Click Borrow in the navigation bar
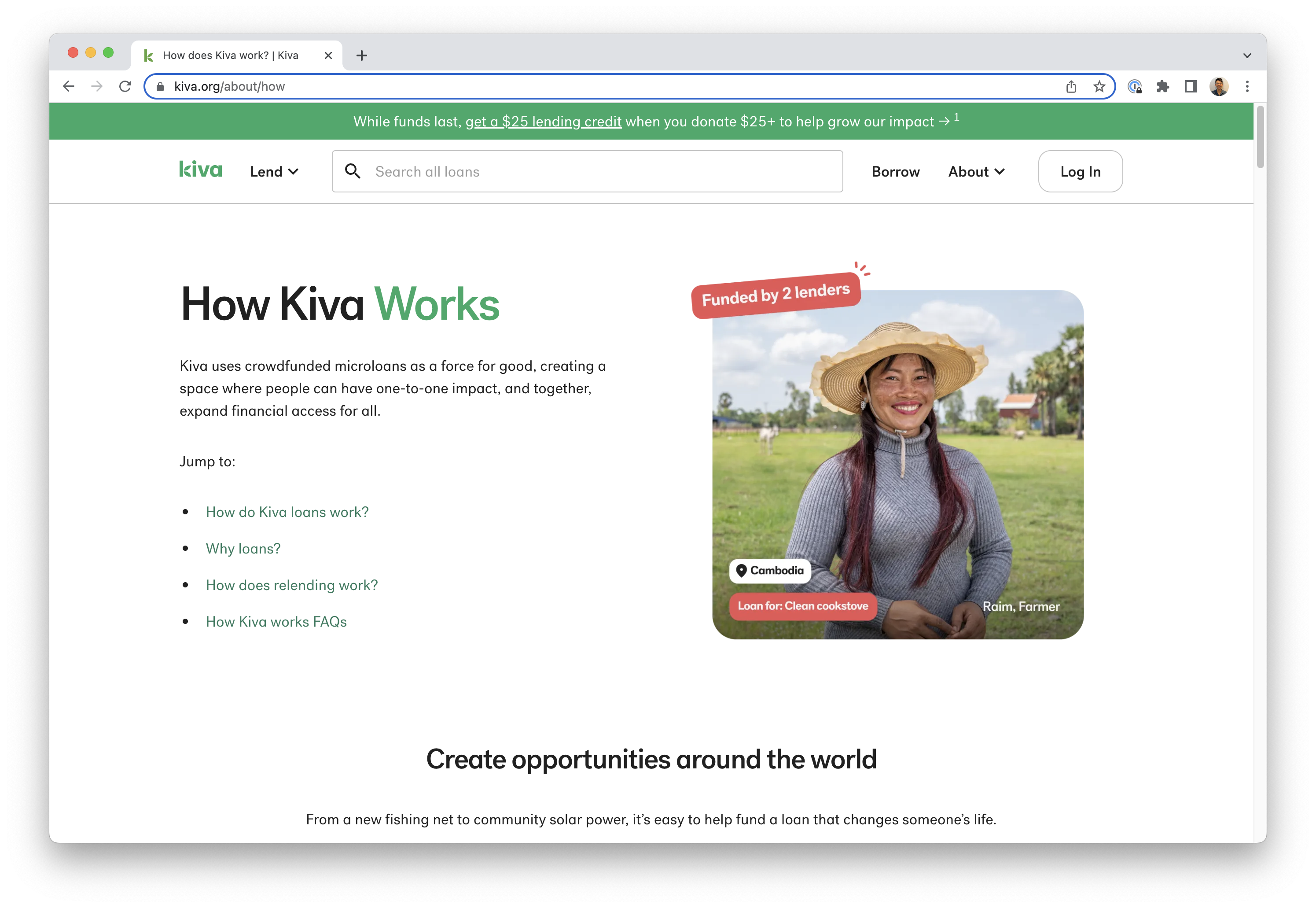 895,171
